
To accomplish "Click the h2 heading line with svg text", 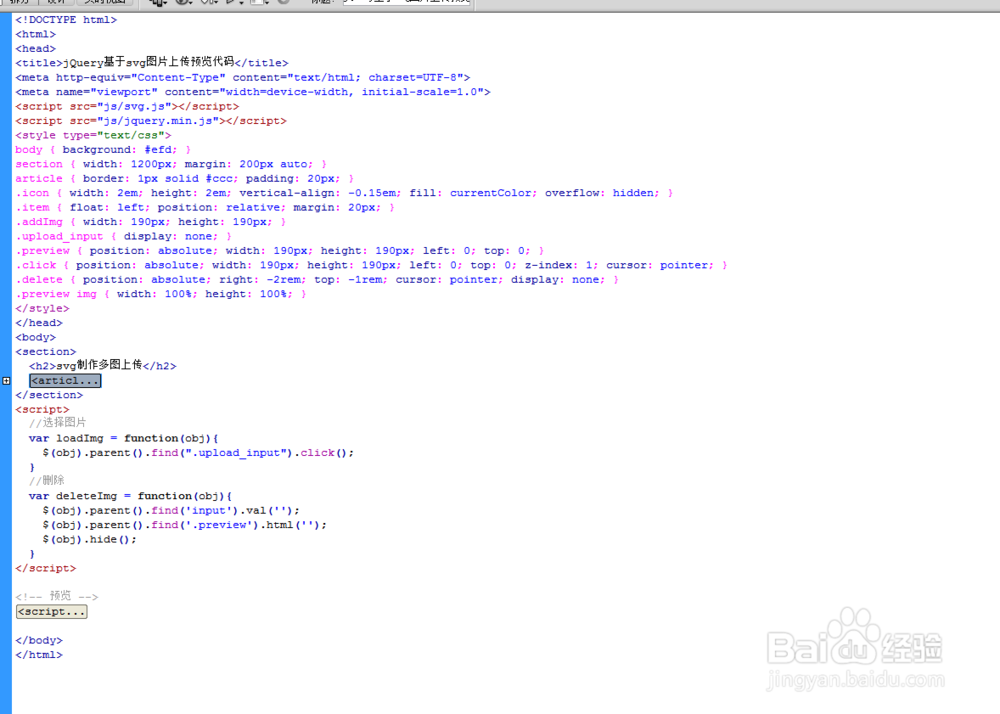I will tap(103, 365).
